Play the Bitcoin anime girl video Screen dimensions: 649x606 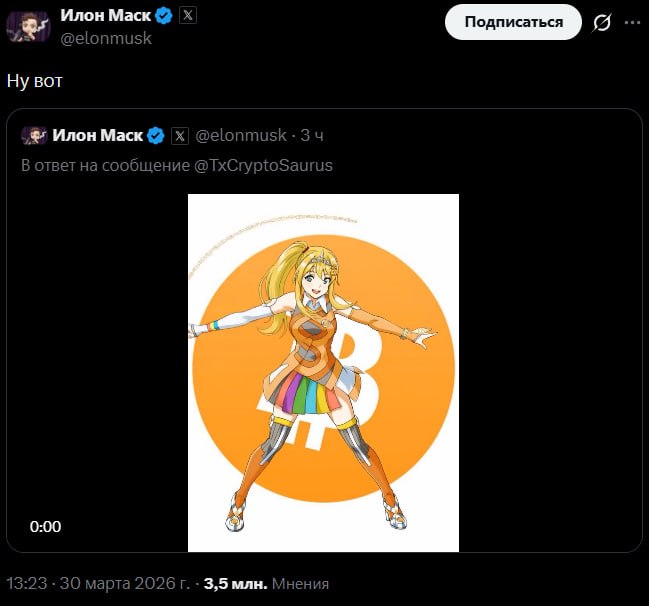tap(323, 372)
